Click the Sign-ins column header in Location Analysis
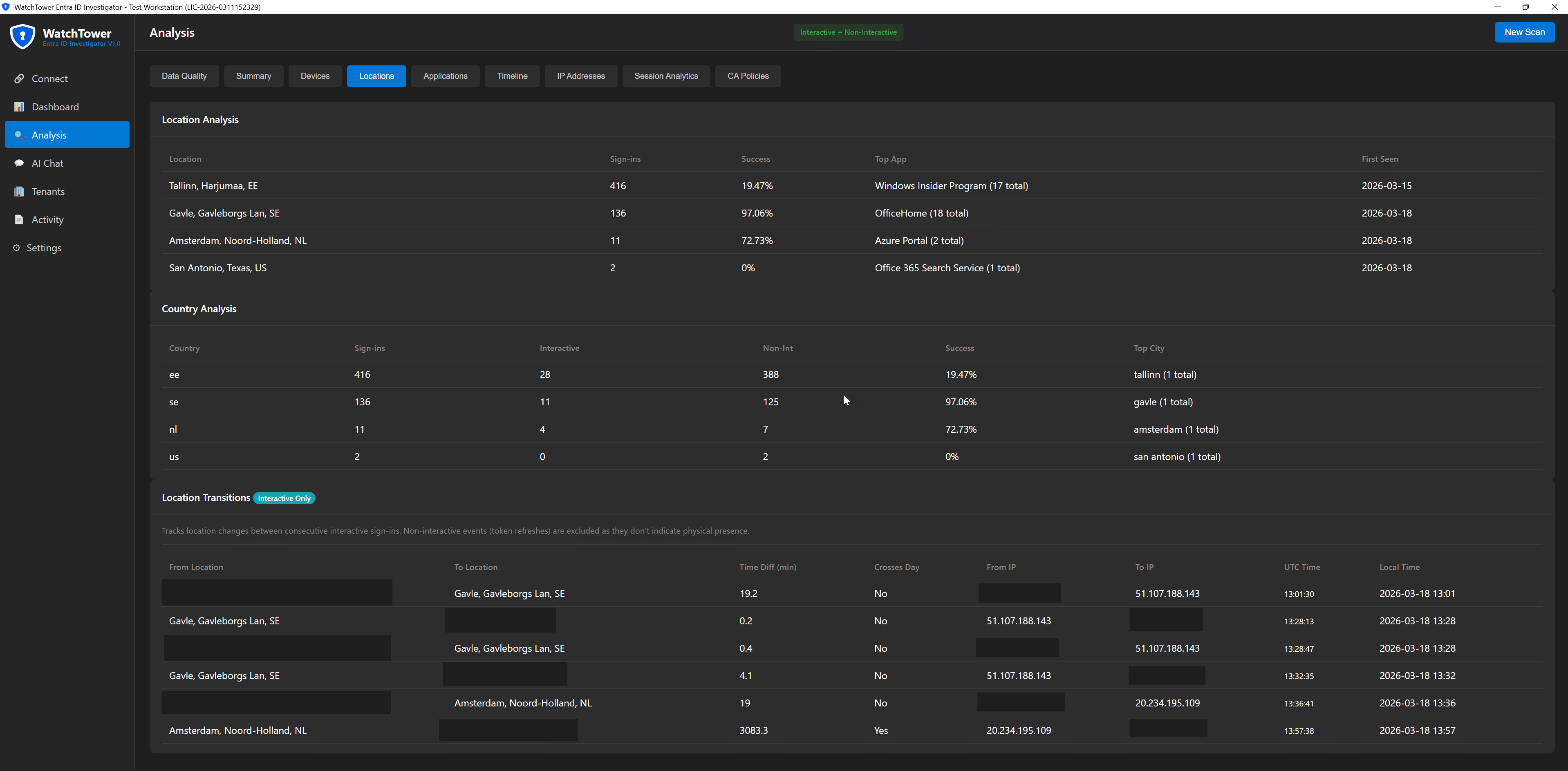This screenshot has width=1568, height=771. pyautogui.click(x=625, y=159)
